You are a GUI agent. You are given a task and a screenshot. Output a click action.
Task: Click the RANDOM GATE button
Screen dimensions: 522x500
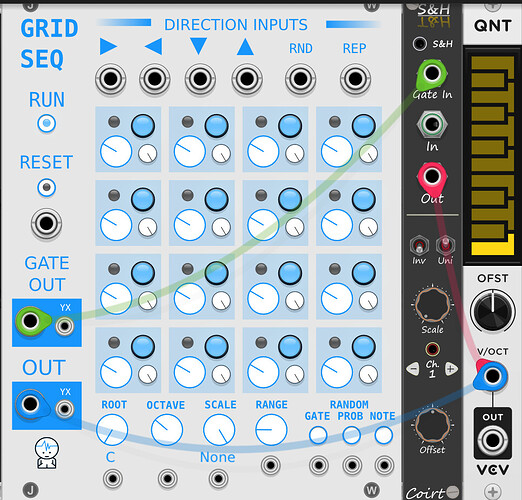tap(318, 435)
